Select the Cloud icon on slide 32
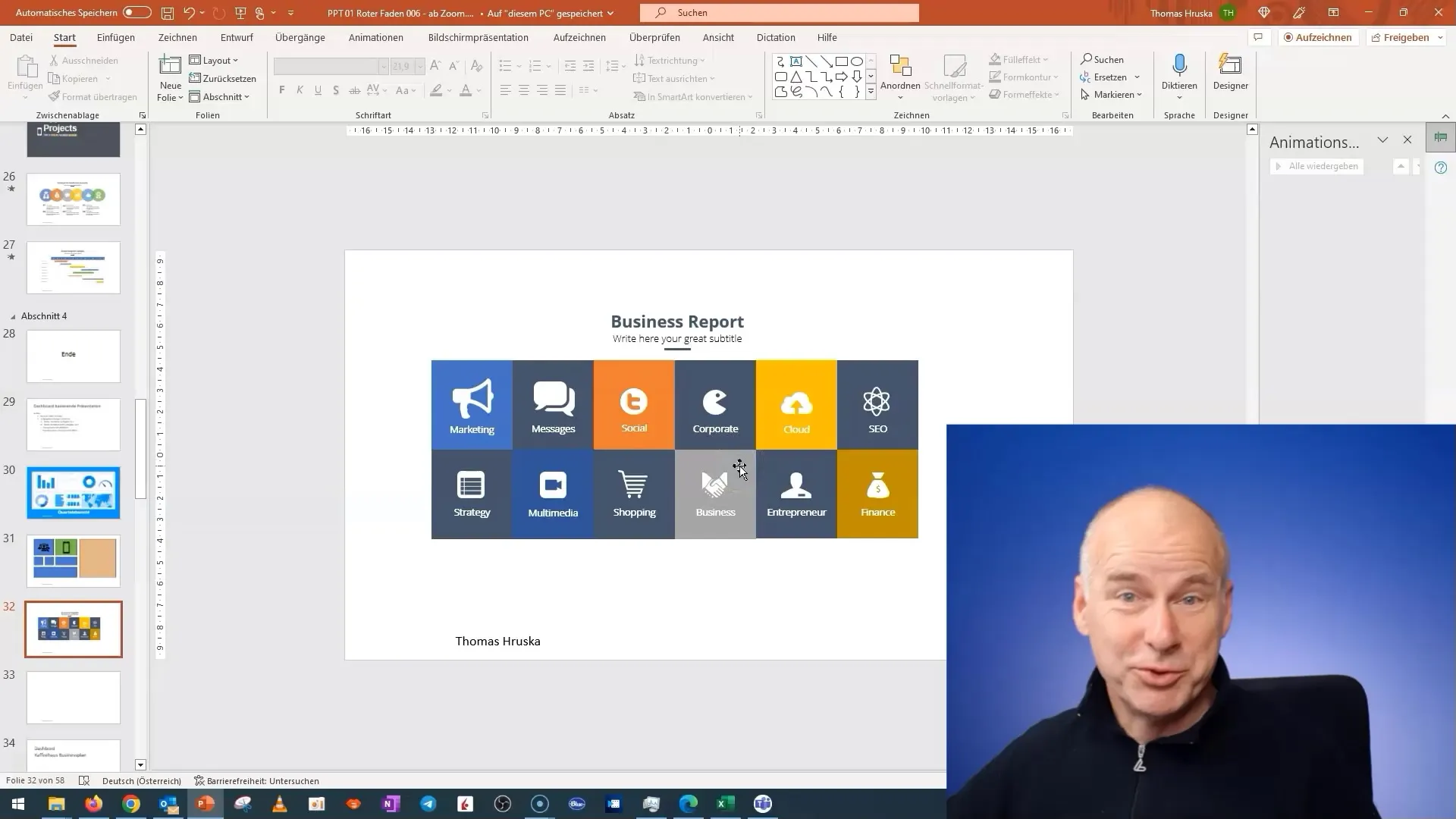 point(797,400)
